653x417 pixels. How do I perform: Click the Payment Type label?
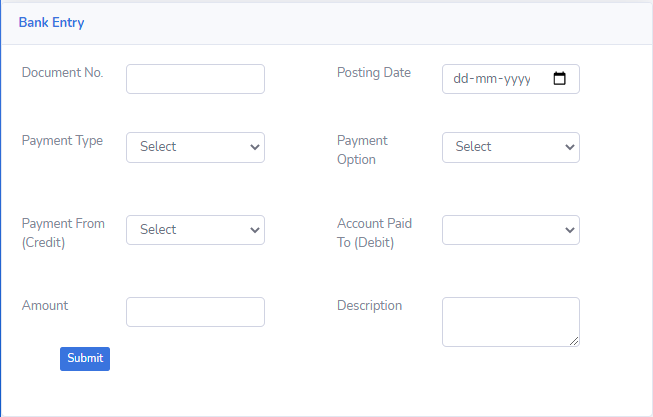tap(62, 141)
